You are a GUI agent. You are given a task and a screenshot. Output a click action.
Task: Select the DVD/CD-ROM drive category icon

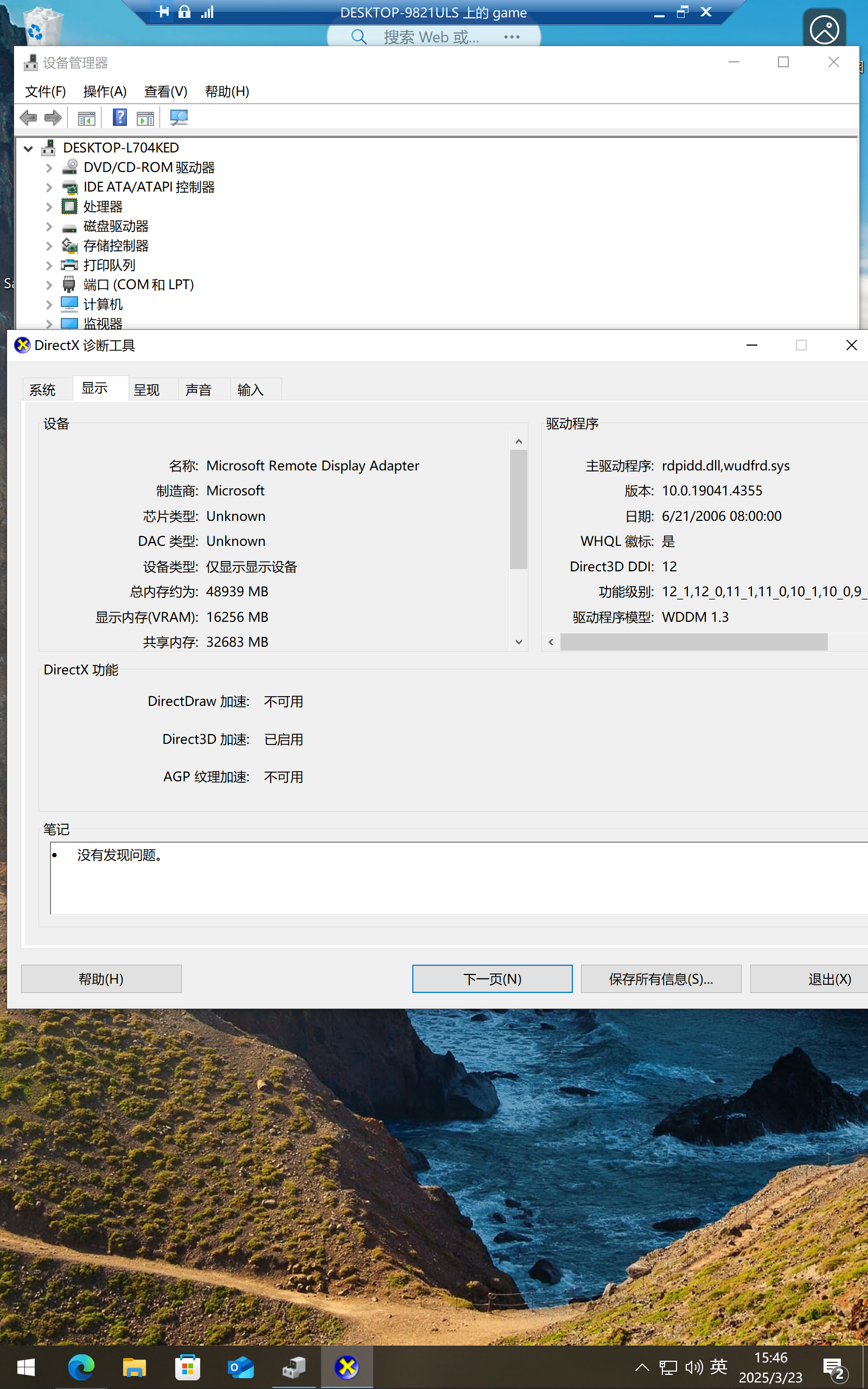tap(69, 167)
